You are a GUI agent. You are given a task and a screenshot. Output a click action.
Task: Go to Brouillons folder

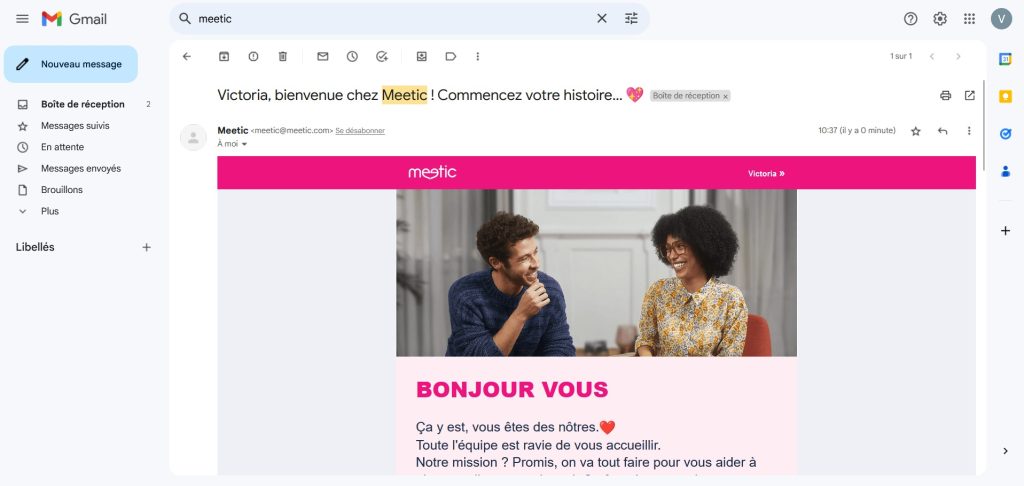[x=61, y=190]
